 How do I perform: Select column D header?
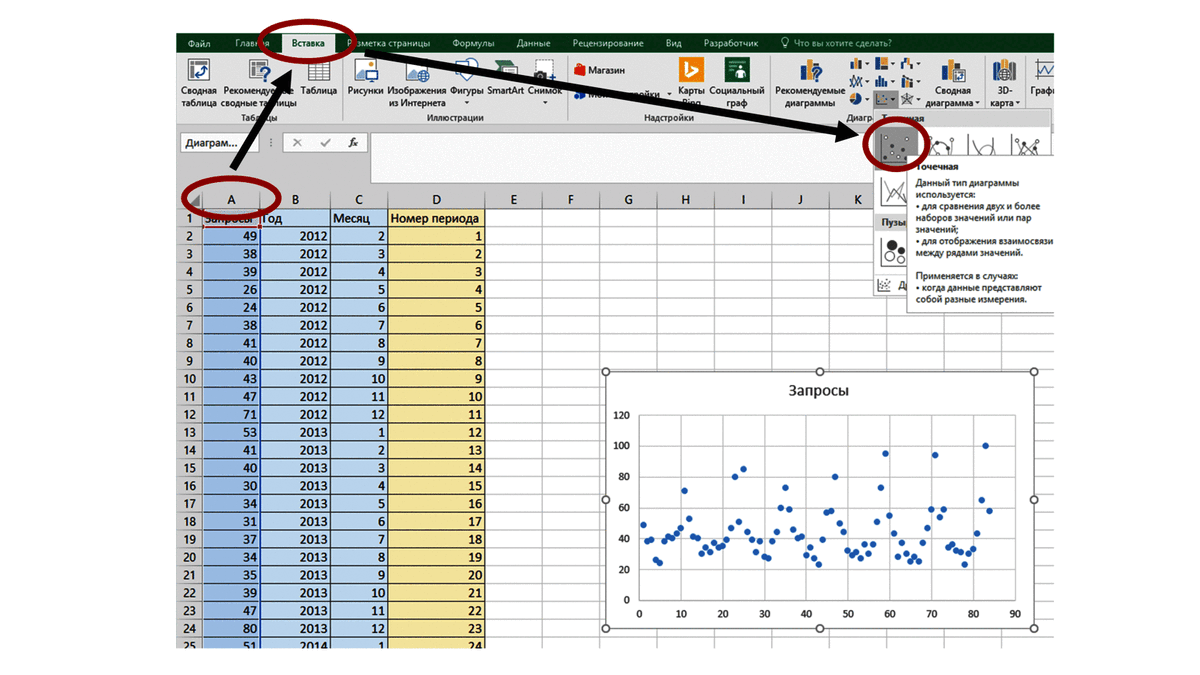[436, 200]
